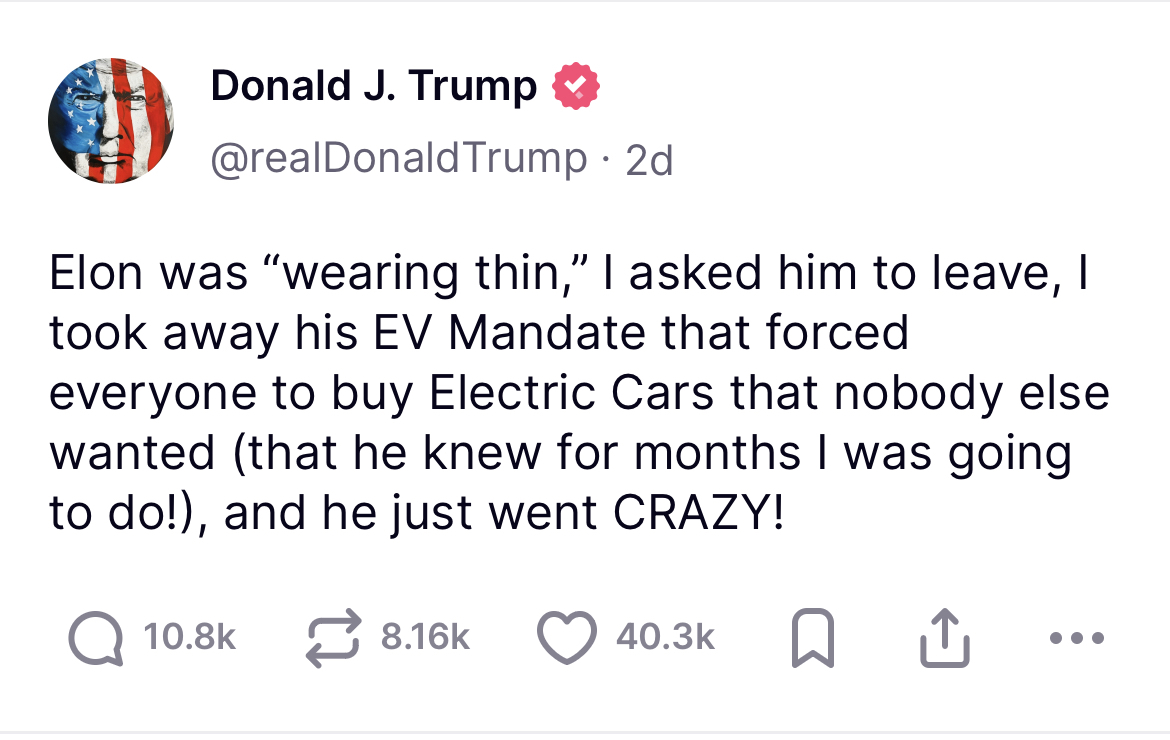Open Donald J. Trump display name
This screenshot has width=1170, height=740.
pyautogui.click(x=373, y=86)
